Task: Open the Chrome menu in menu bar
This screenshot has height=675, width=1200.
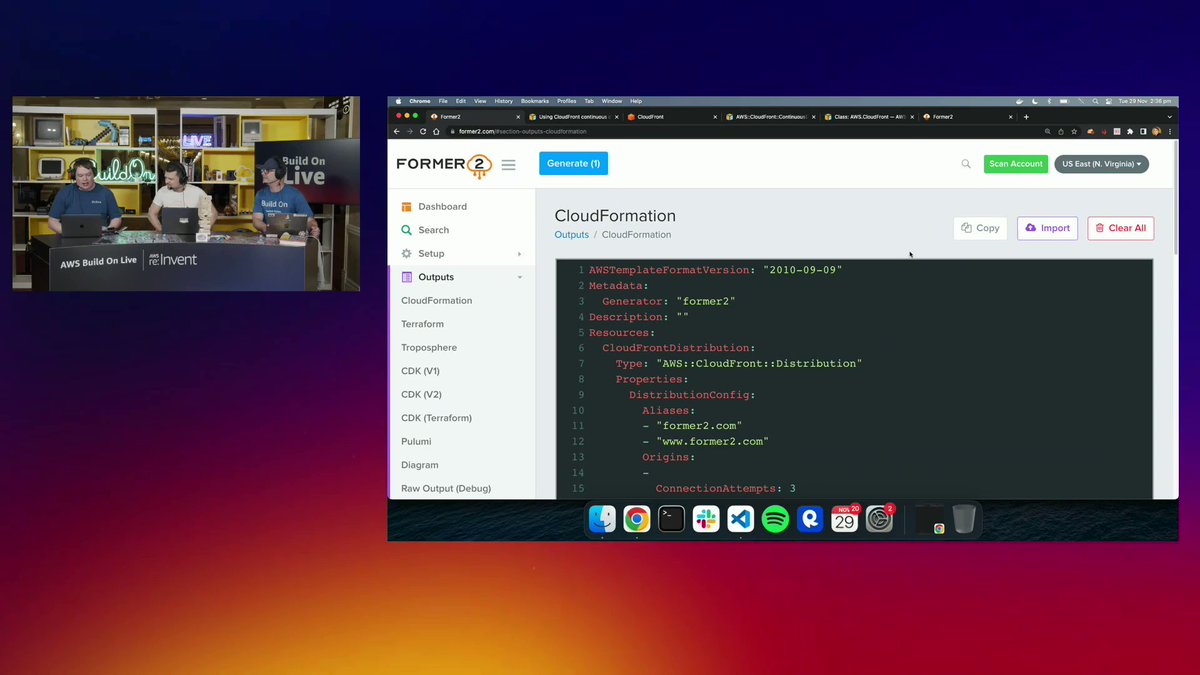Action: 420,101
